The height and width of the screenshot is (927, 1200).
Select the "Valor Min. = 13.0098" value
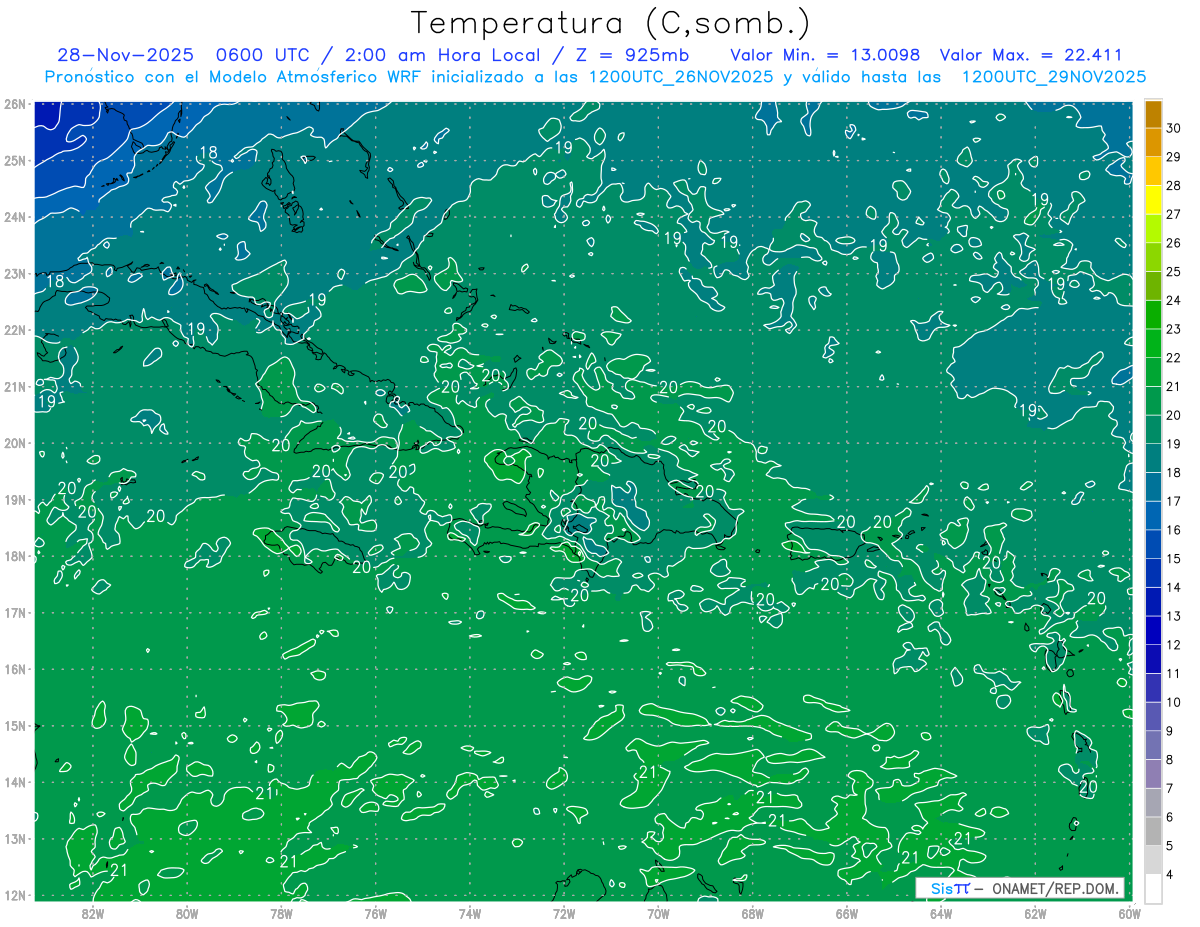pyautogui.click(x=825, y=55)
